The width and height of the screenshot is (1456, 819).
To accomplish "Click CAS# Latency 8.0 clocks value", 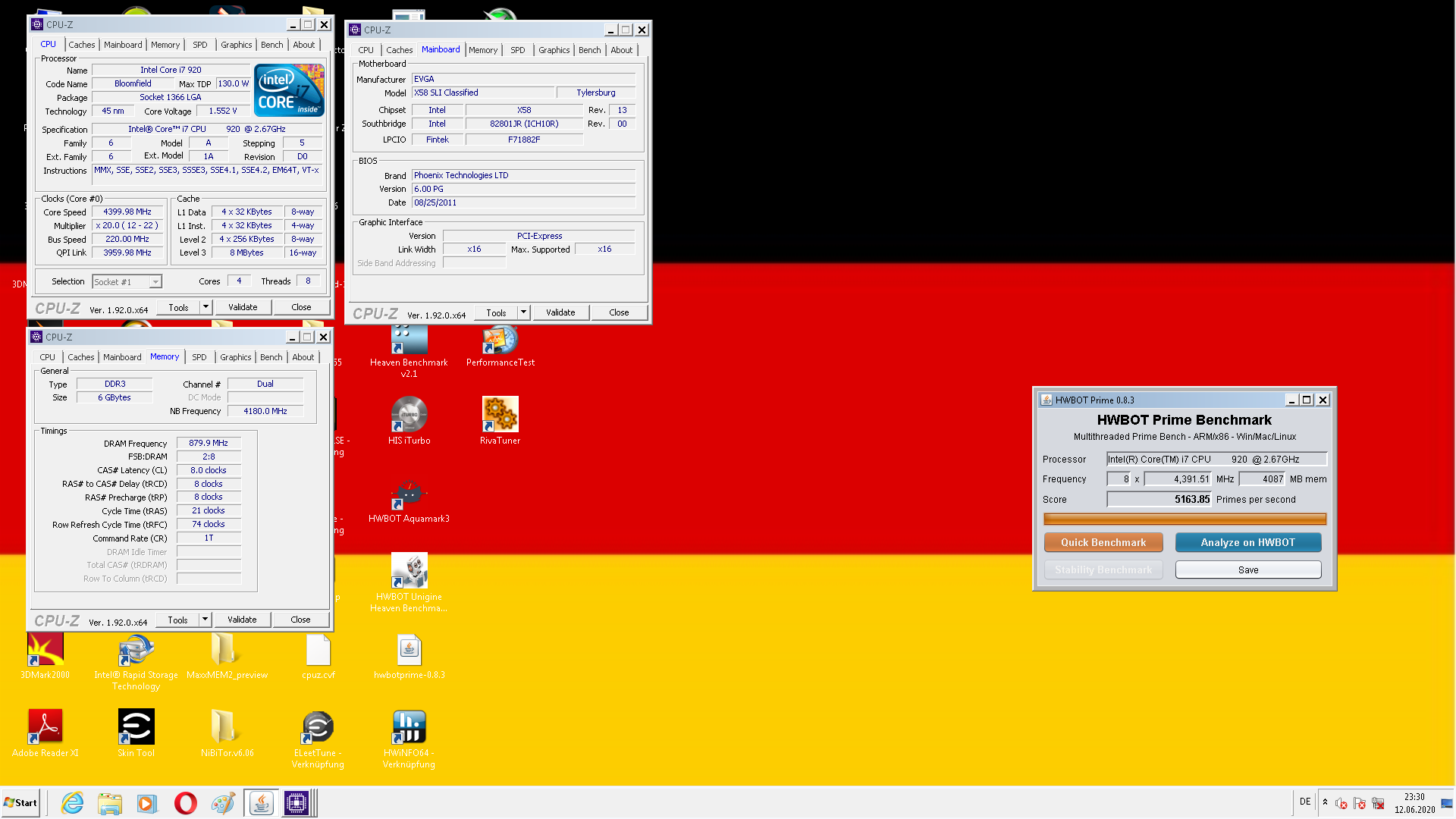I will pos(209,470).
